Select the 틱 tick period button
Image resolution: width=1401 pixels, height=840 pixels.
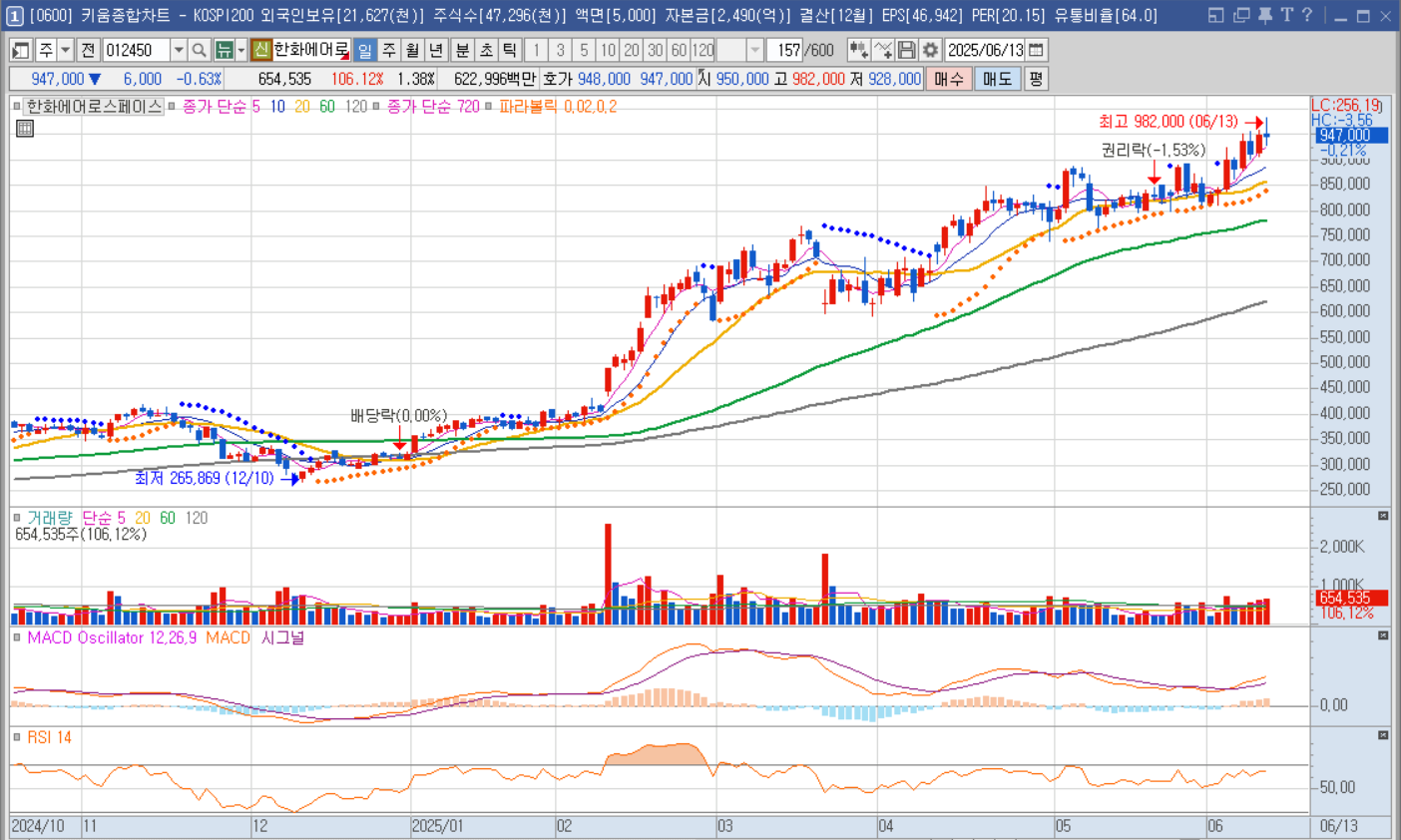[x=510, y=50]
